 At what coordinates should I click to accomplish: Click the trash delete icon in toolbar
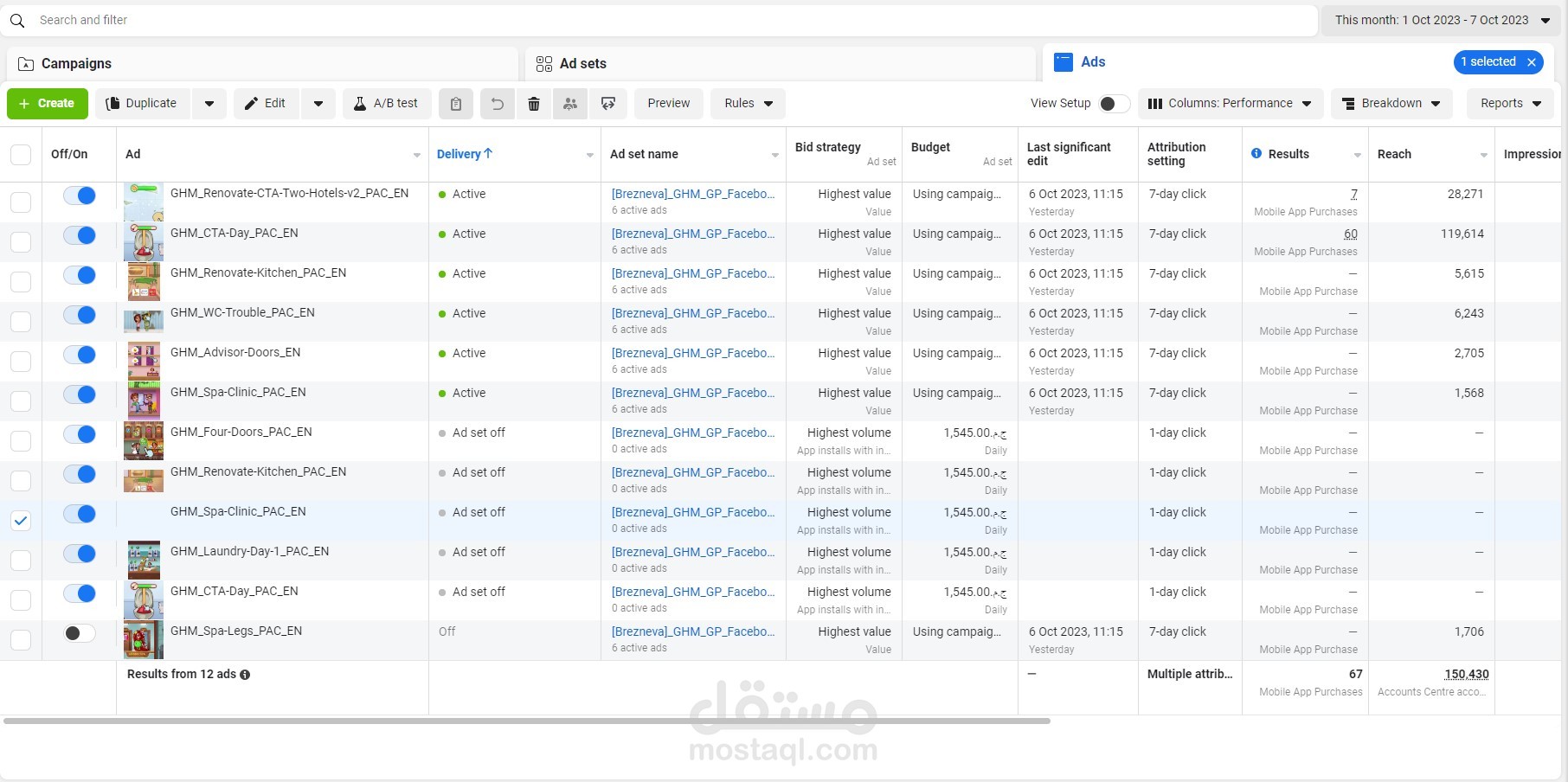coord(534,104)
